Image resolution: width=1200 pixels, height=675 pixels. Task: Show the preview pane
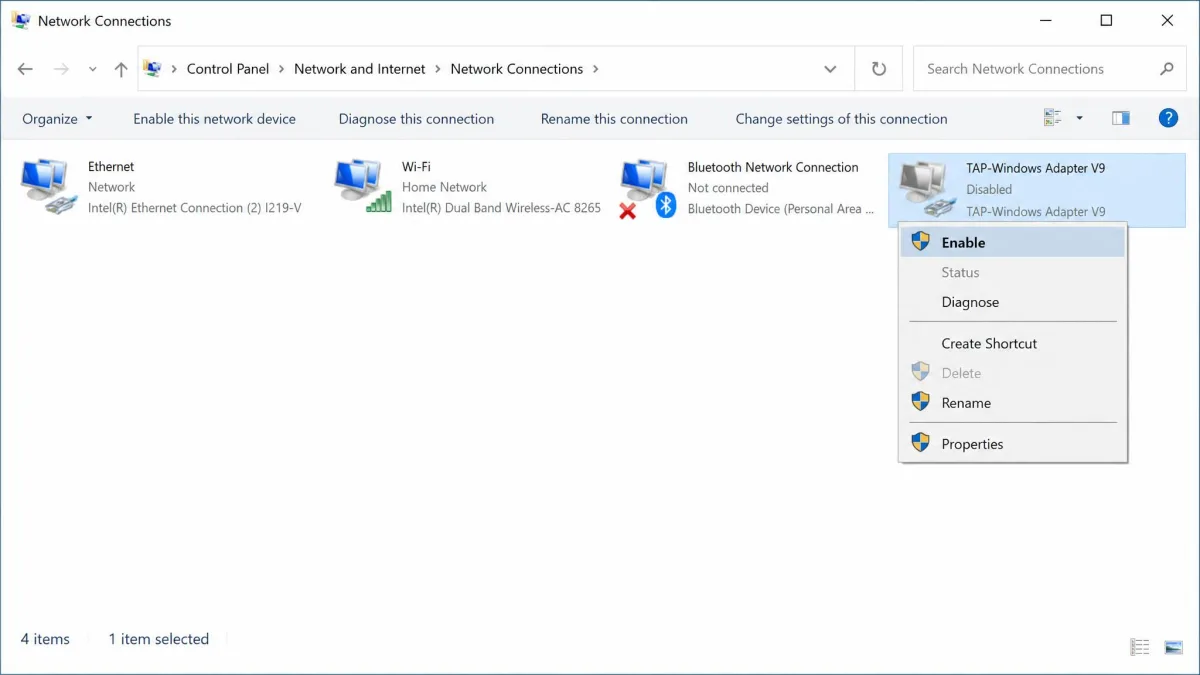pos(1121,118)
